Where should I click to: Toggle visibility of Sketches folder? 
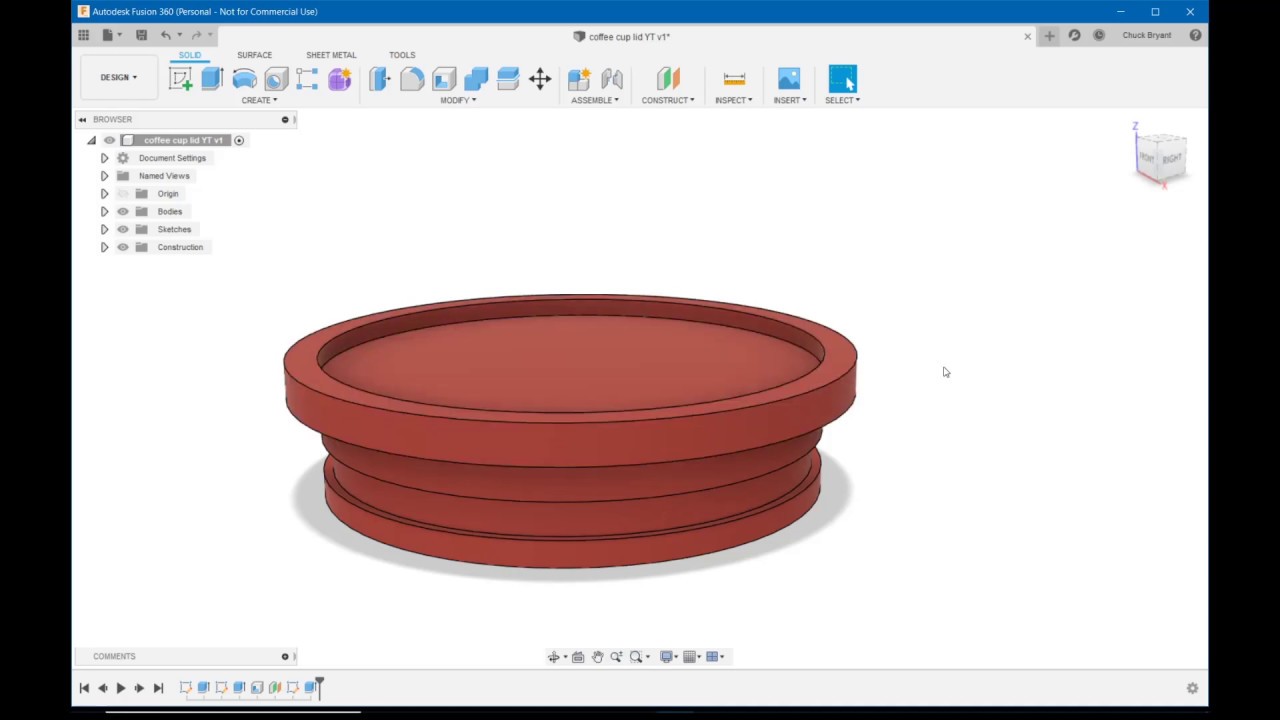(123, 229)
